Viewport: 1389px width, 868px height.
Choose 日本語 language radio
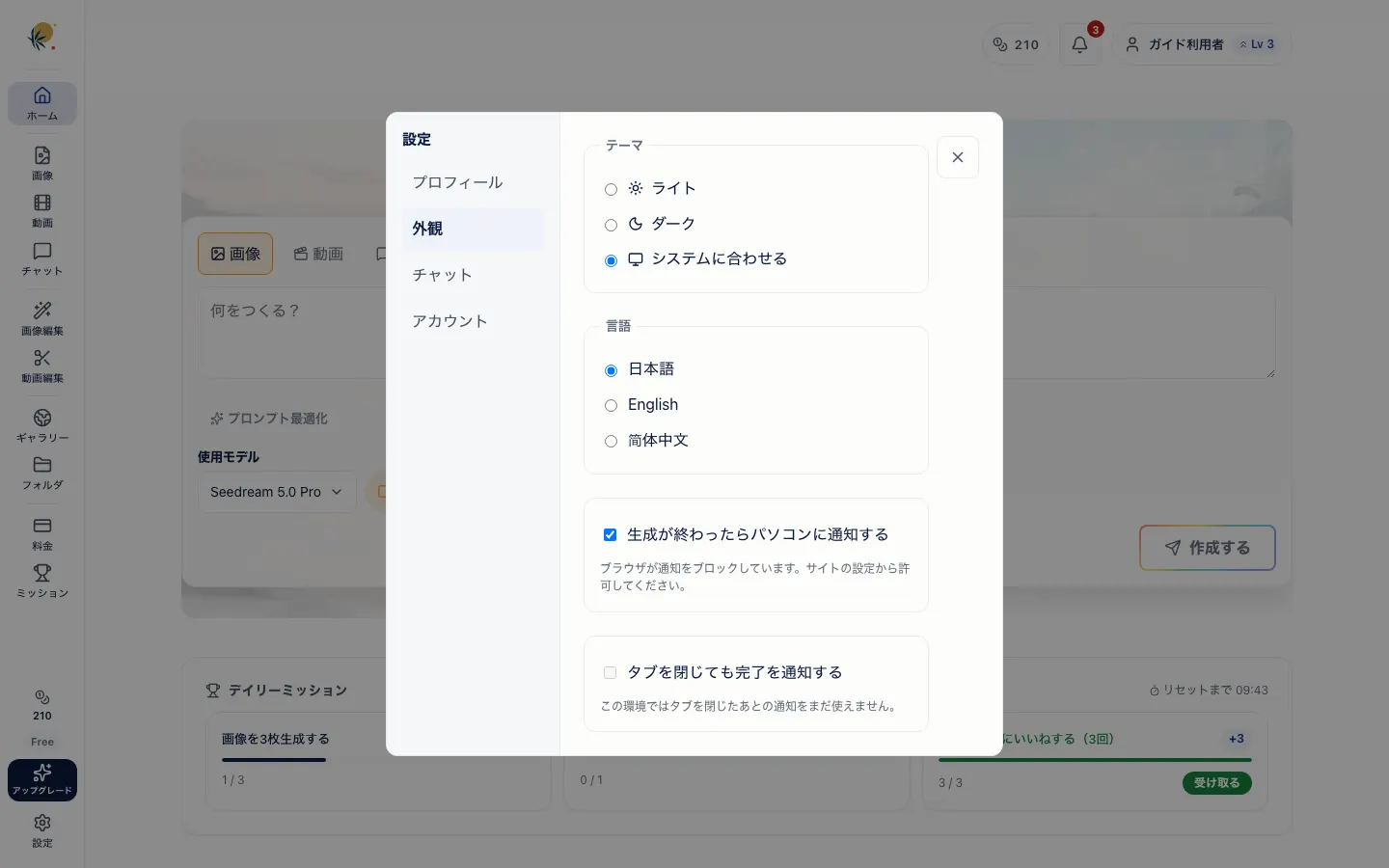coord(611,370)
